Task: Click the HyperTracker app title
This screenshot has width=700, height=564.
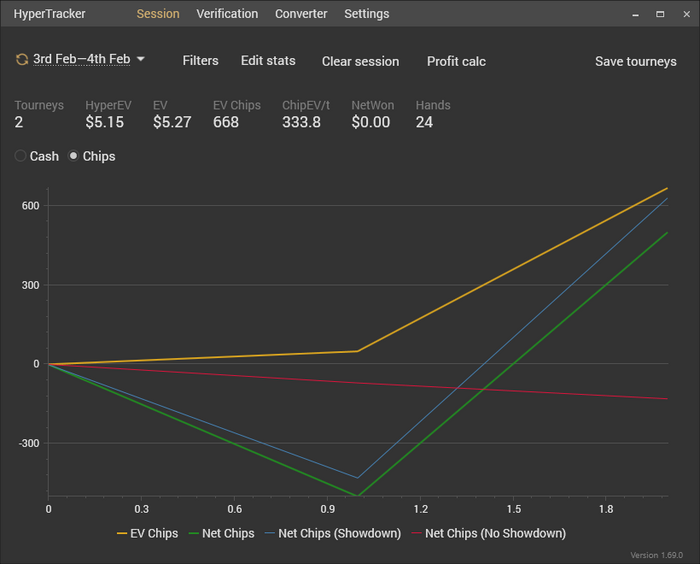Action: pyautogui.click(x=50, y=14)
